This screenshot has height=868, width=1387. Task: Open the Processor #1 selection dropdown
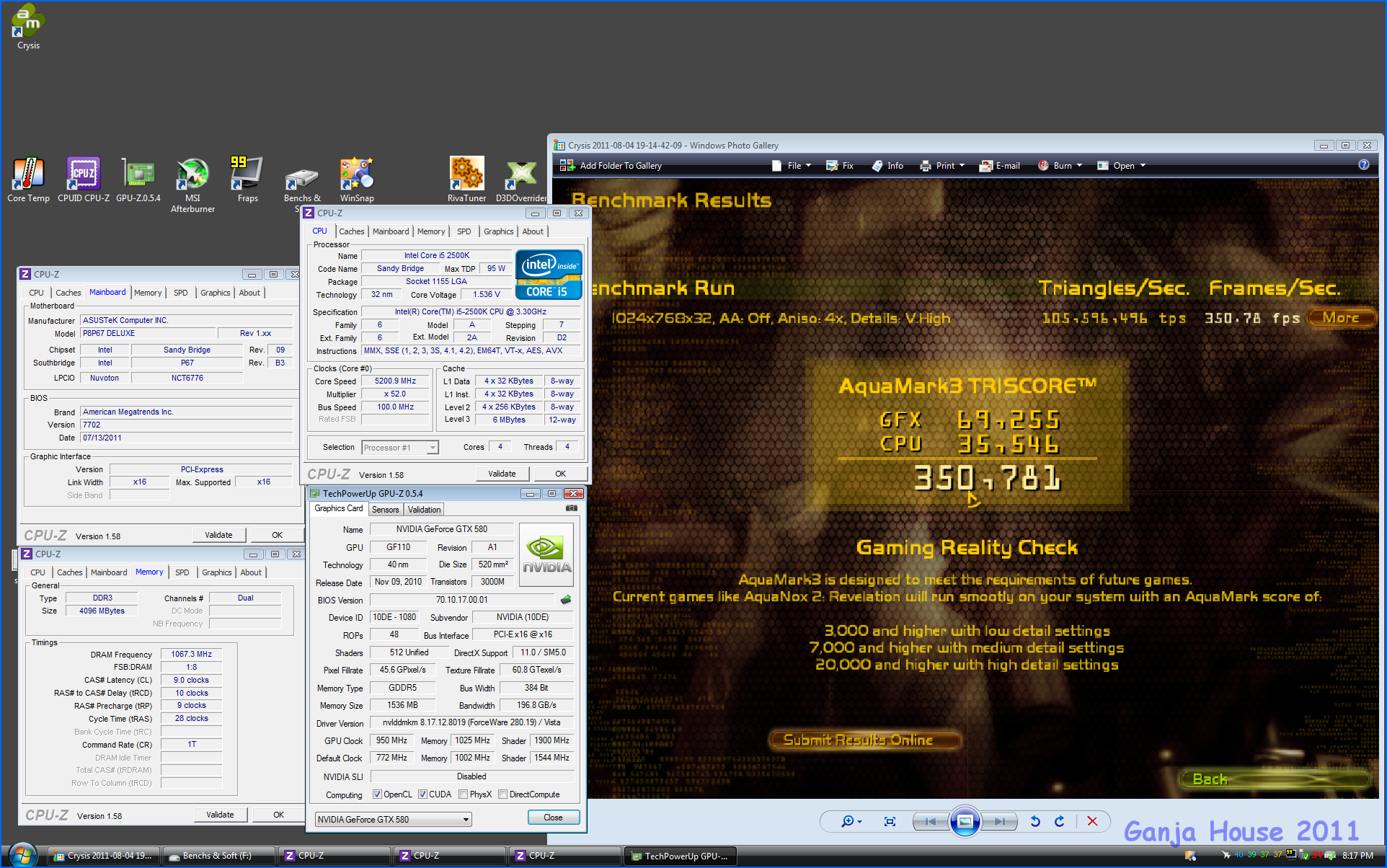(x=400, y=448)
